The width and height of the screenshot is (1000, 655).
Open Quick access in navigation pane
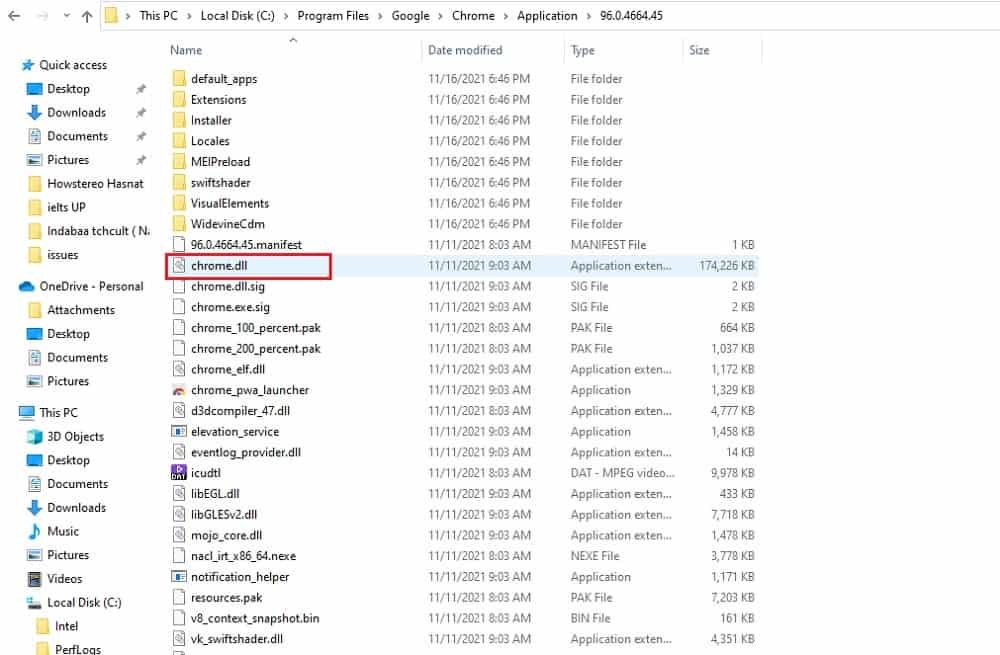(x=73, y=64)
